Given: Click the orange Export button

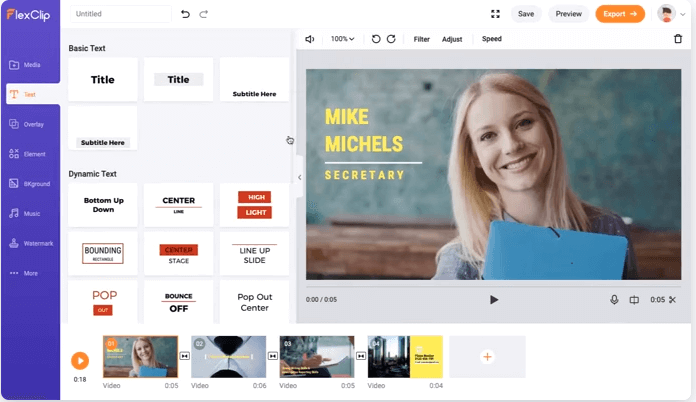Looking at the screenshot, I should click(x=620, y=14).
